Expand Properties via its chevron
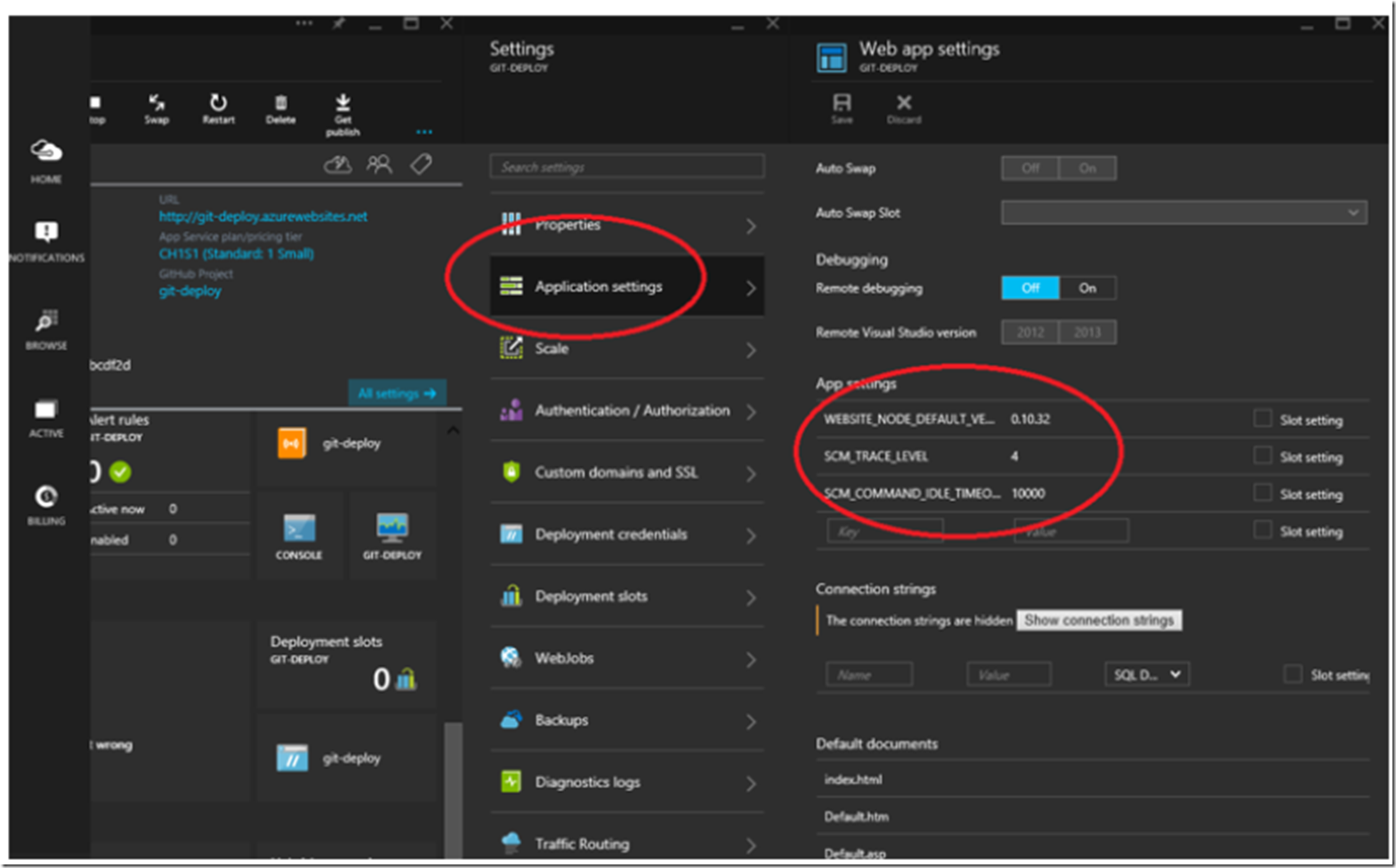The image size is (1396, 868). 751,226
